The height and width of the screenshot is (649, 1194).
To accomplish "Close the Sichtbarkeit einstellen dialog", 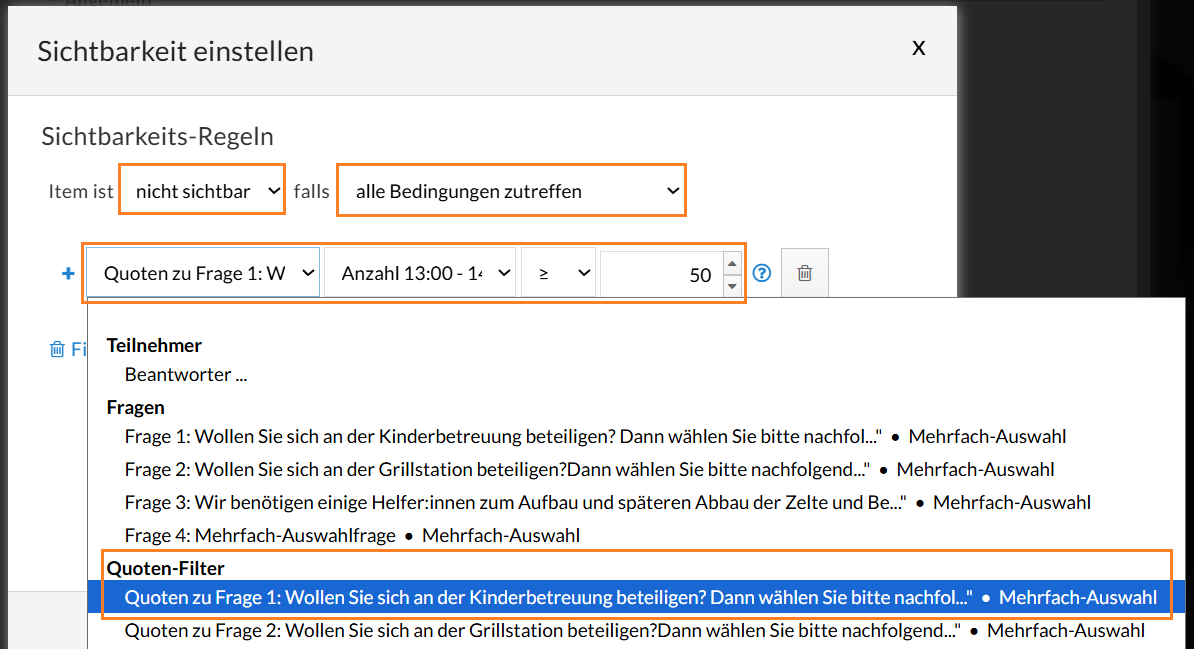I will (918, 48).
